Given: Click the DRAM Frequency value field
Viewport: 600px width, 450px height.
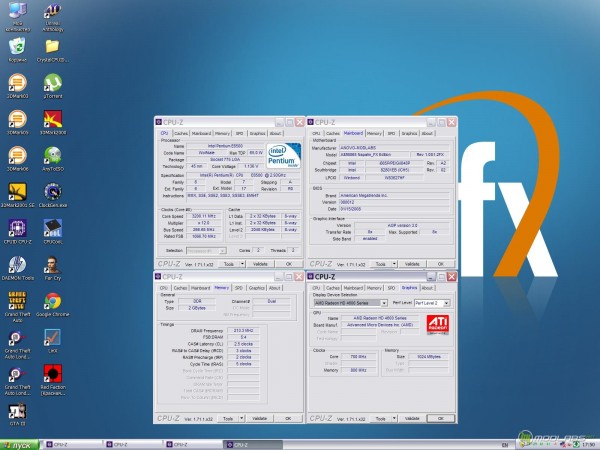Looking at the screenshot, I should click(x=243, y=330).
